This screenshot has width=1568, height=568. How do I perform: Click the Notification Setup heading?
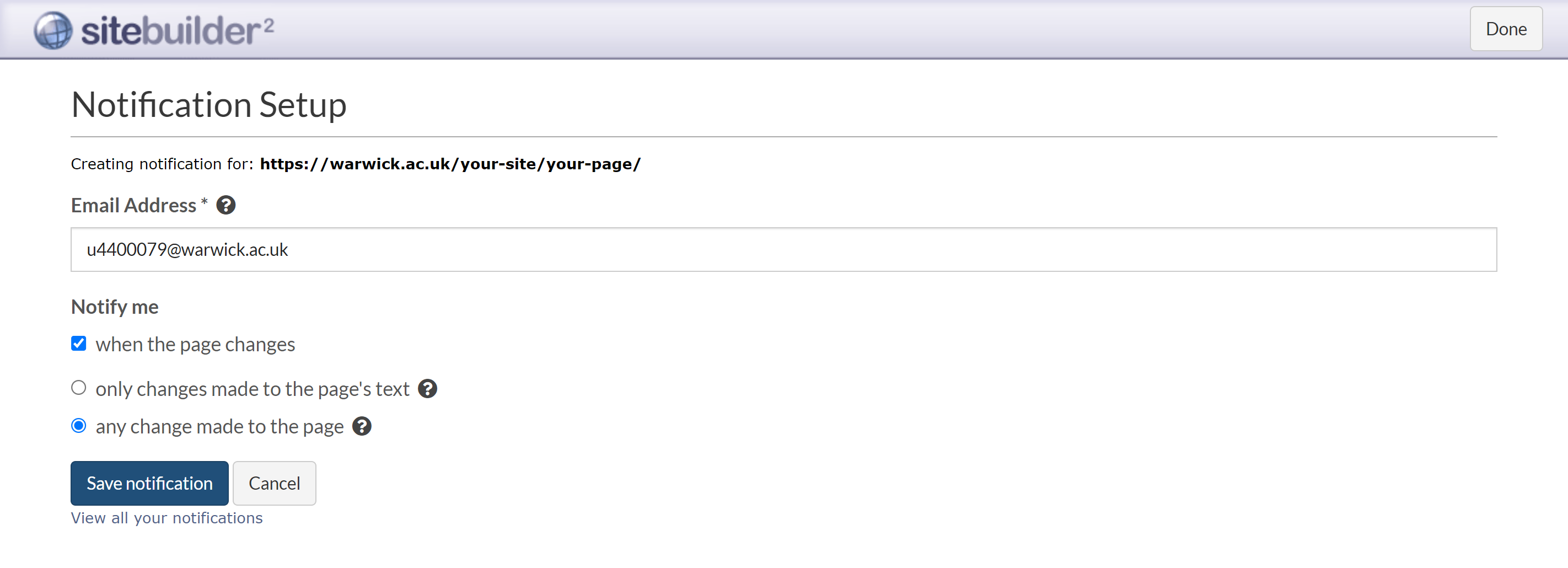[209, 105]
